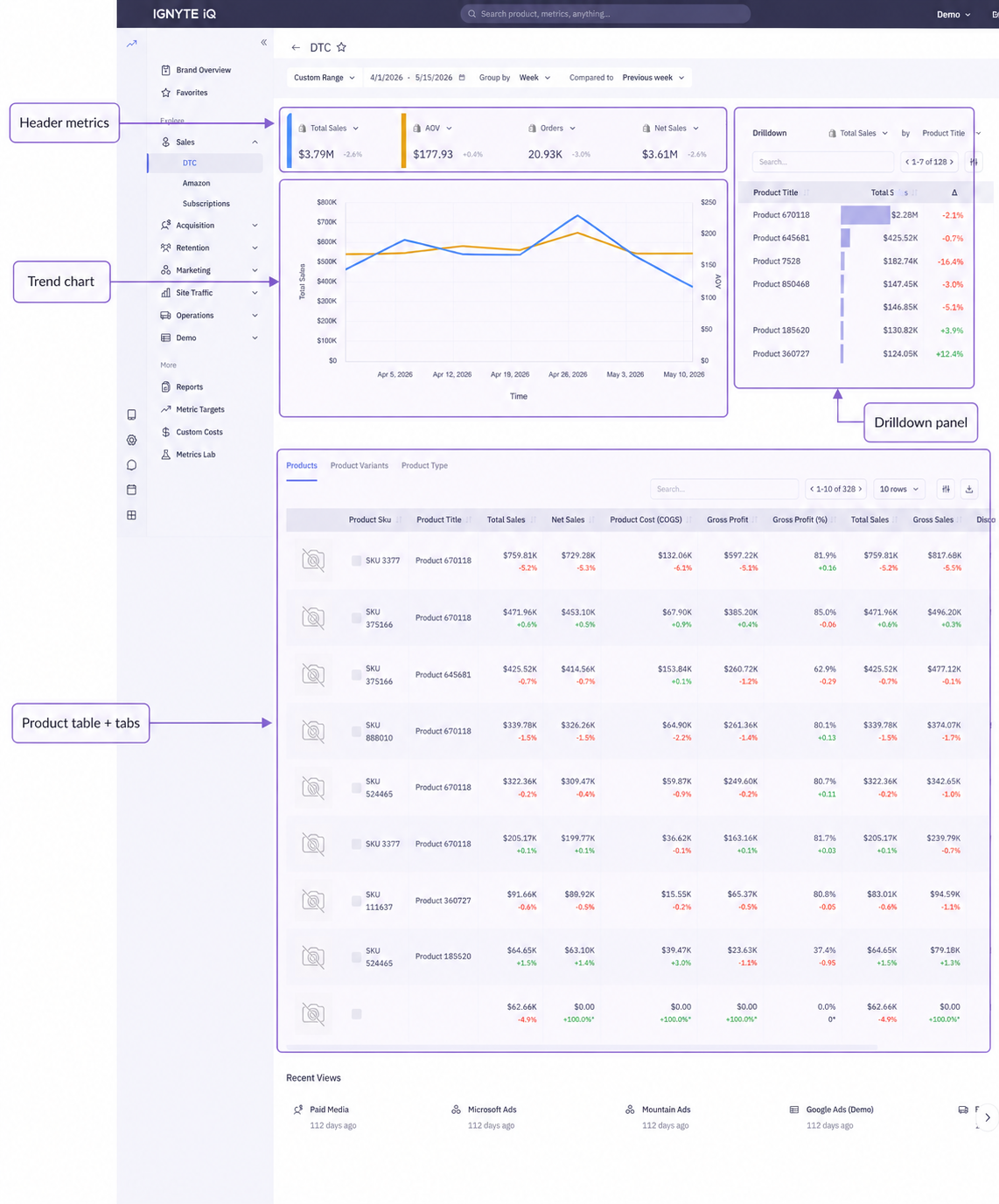Open Google Ads (Demo) recent view

pyautogui.click(x=839, y=1110)
